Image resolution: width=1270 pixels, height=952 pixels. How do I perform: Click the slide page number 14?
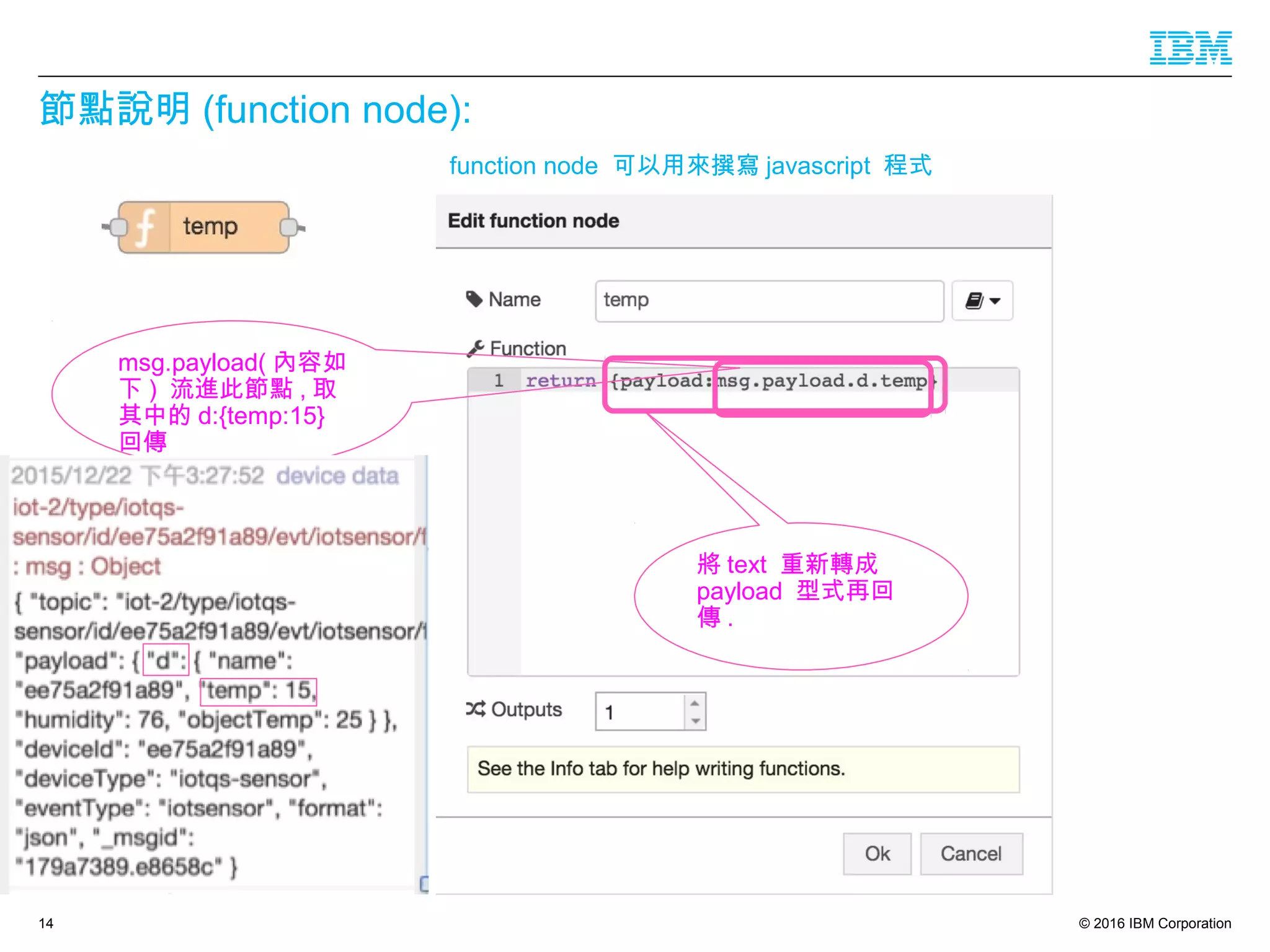46,923
